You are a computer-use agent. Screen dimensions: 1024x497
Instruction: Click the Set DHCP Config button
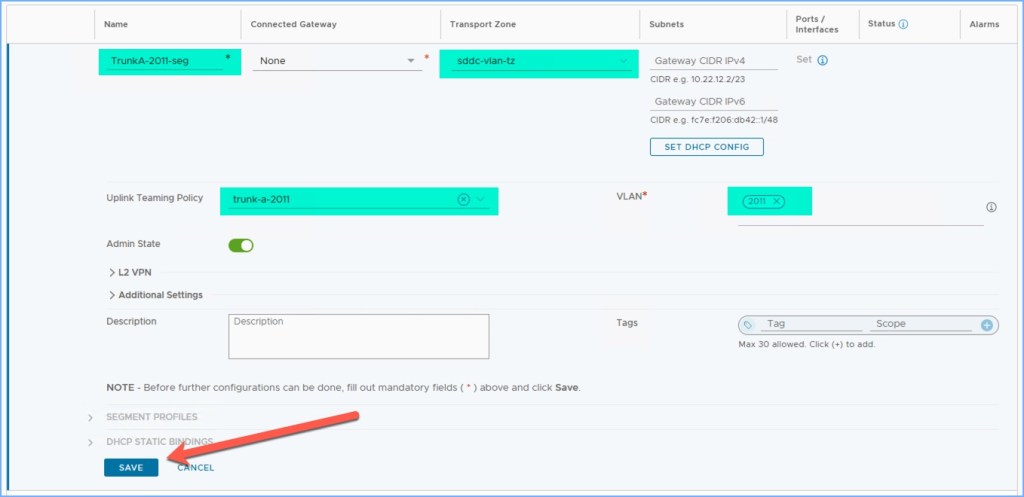[706, 147]
